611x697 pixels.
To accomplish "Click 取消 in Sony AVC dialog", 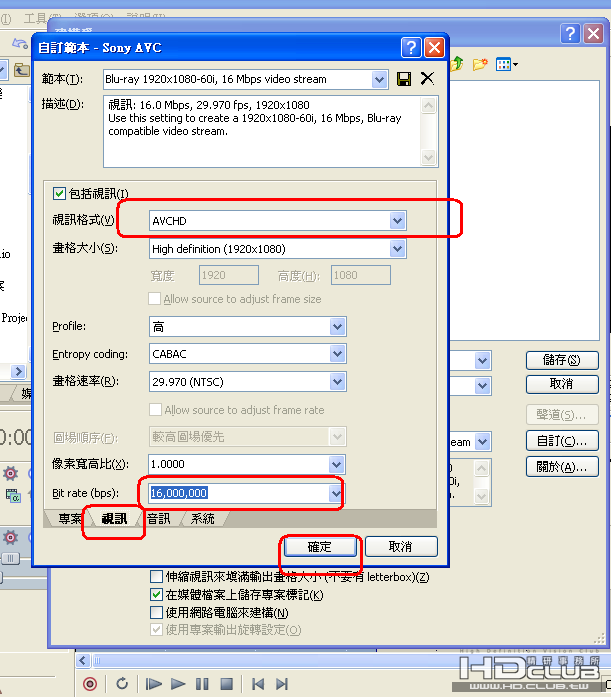I will click(401, 546).
